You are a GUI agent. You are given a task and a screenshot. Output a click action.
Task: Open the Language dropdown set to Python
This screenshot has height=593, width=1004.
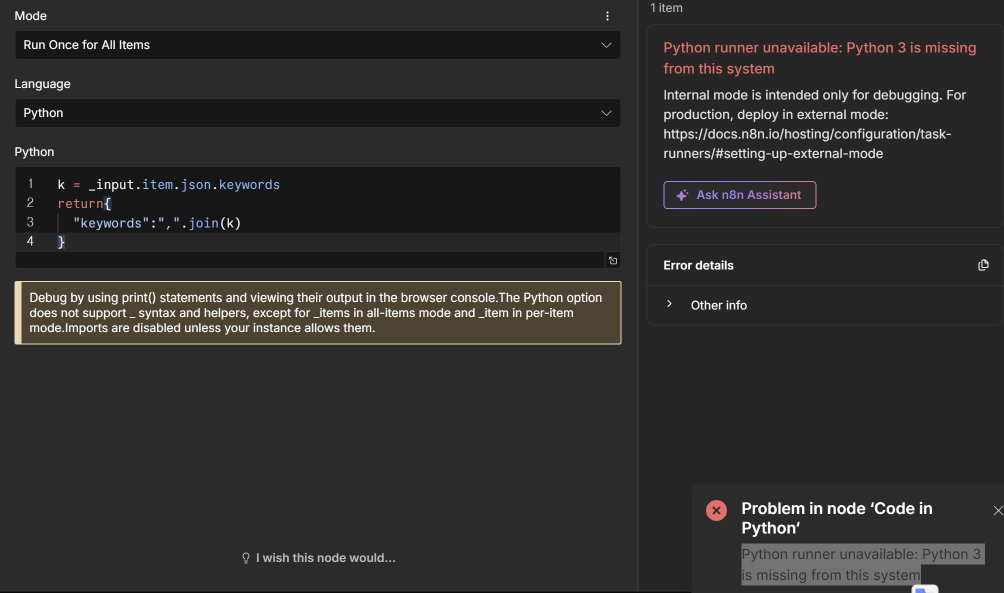[x=318, y=113]
